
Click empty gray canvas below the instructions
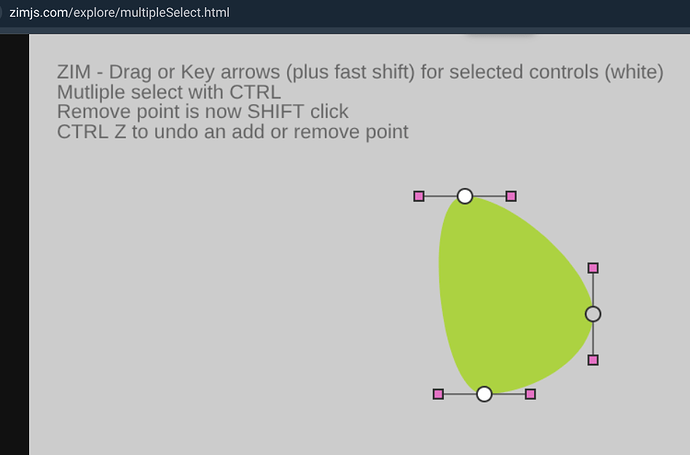pos(220,286)
